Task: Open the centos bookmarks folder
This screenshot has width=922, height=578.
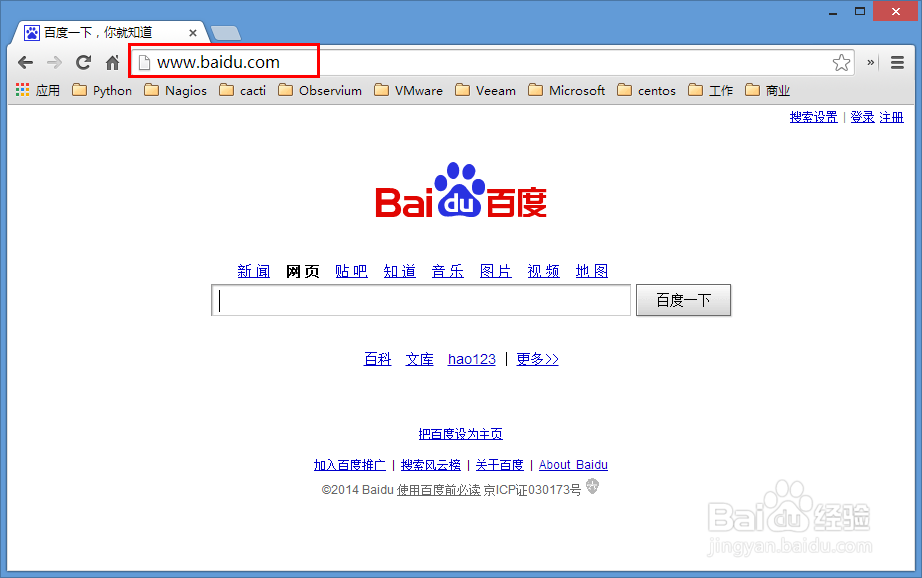Action: coord(646,90)
